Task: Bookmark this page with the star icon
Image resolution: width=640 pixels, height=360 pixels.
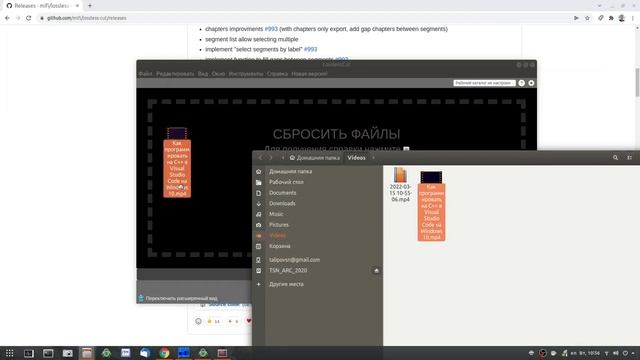Action: pos(587,18)
